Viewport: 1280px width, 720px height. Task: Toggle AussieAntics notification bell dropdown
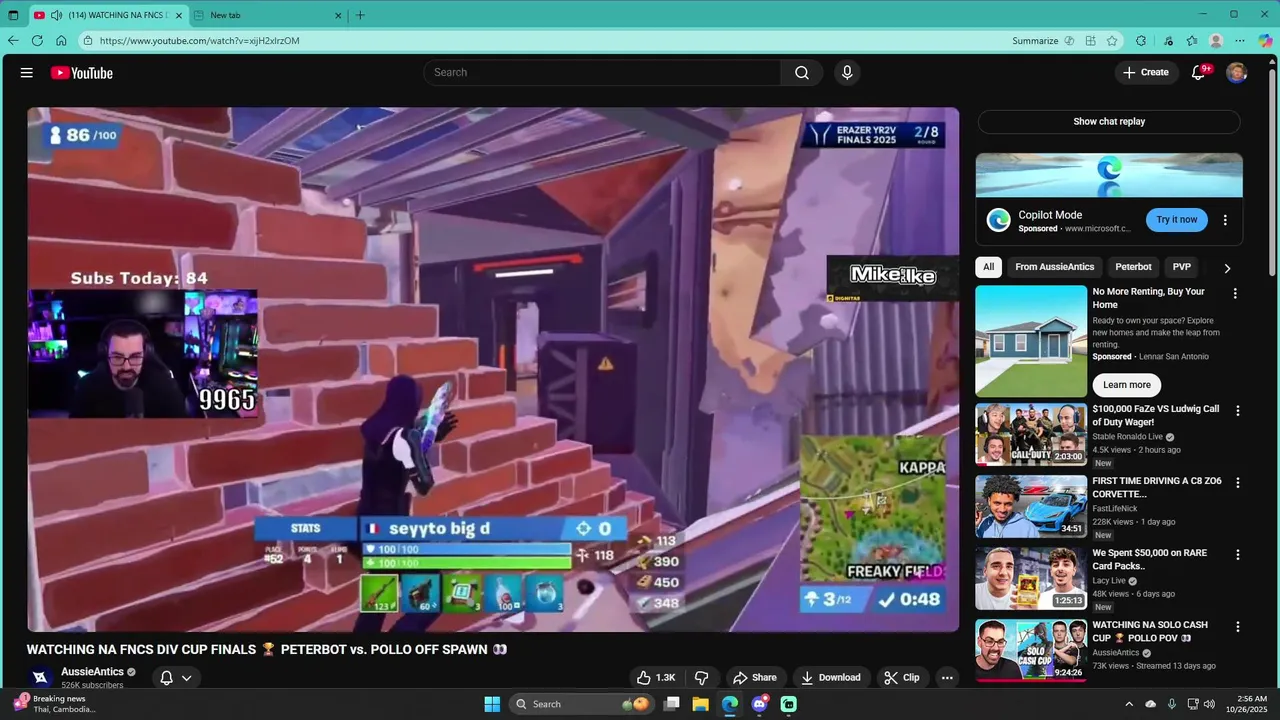coord(175,678)
